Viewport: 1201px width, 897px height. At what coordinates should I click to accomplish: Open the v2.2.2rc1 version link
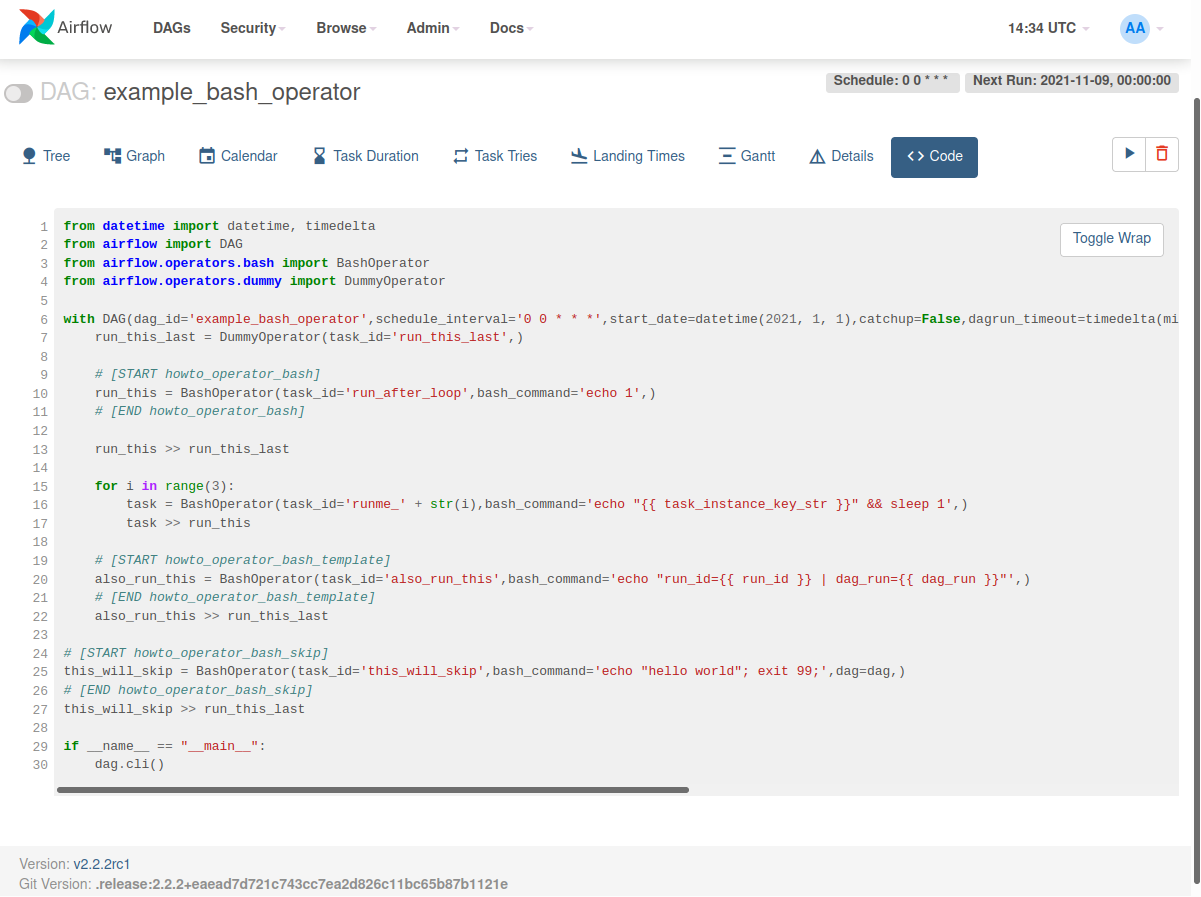click(x=104, y=863)
